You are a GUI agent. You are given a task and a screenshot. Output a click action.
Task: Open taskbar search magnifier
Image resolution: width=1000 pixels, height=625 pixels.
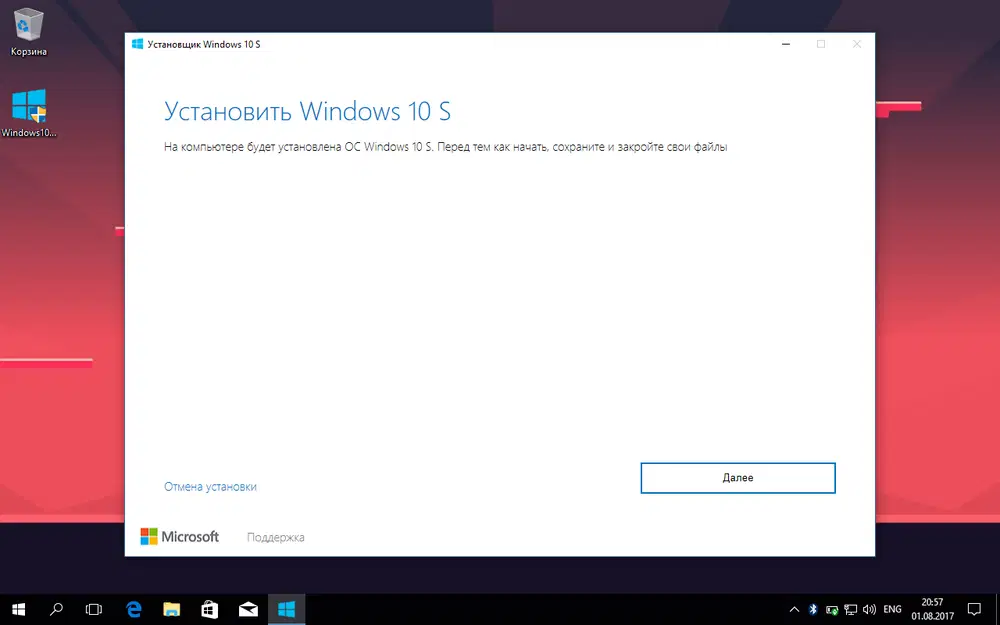pyautogui.click(x=56, y=610)
